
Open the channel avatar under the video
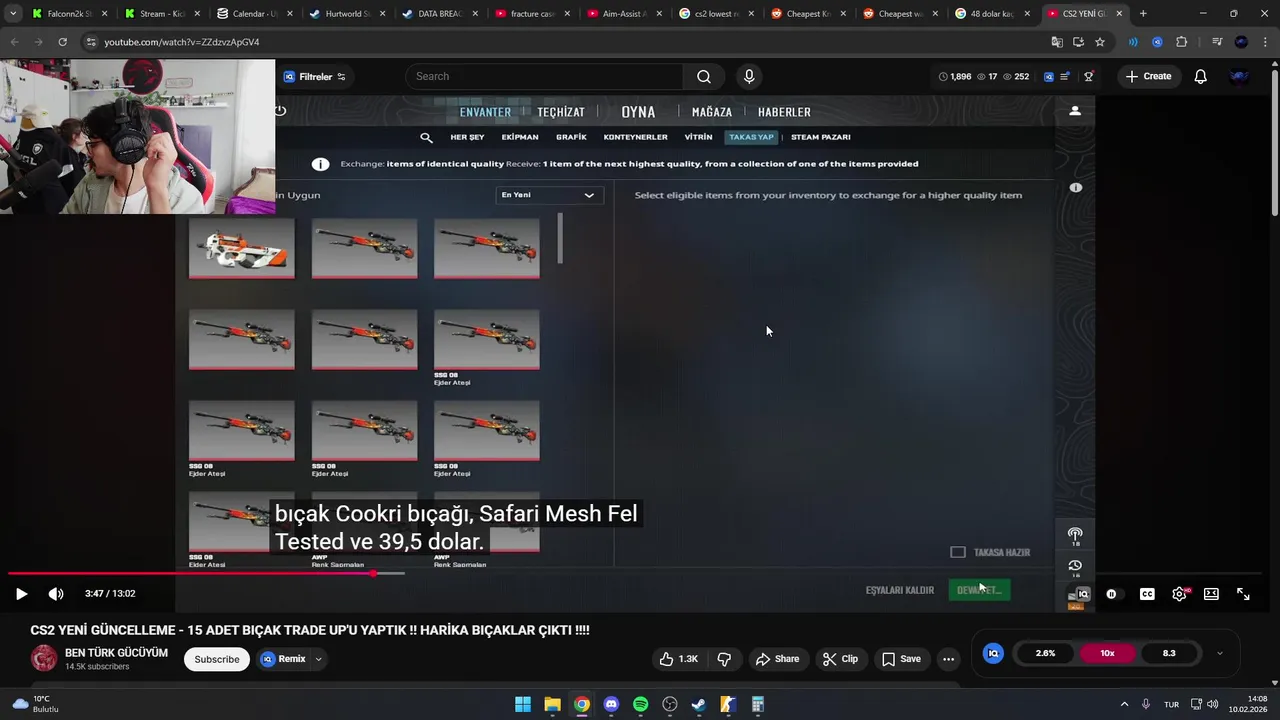[44, 658]
